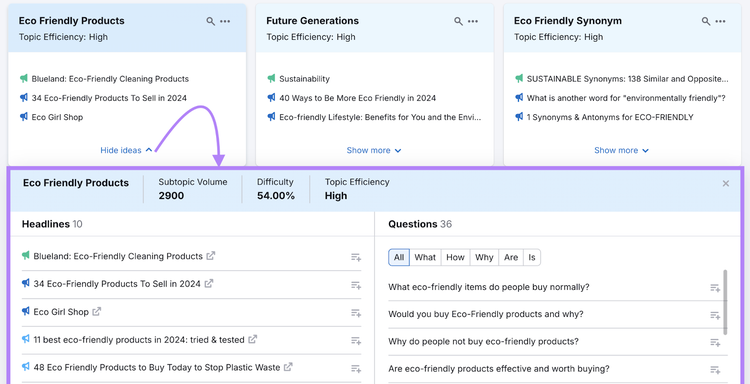Open external link for Eco Girl Shop headline
Viewport: 750px width, 384px height.
[97, 311]
